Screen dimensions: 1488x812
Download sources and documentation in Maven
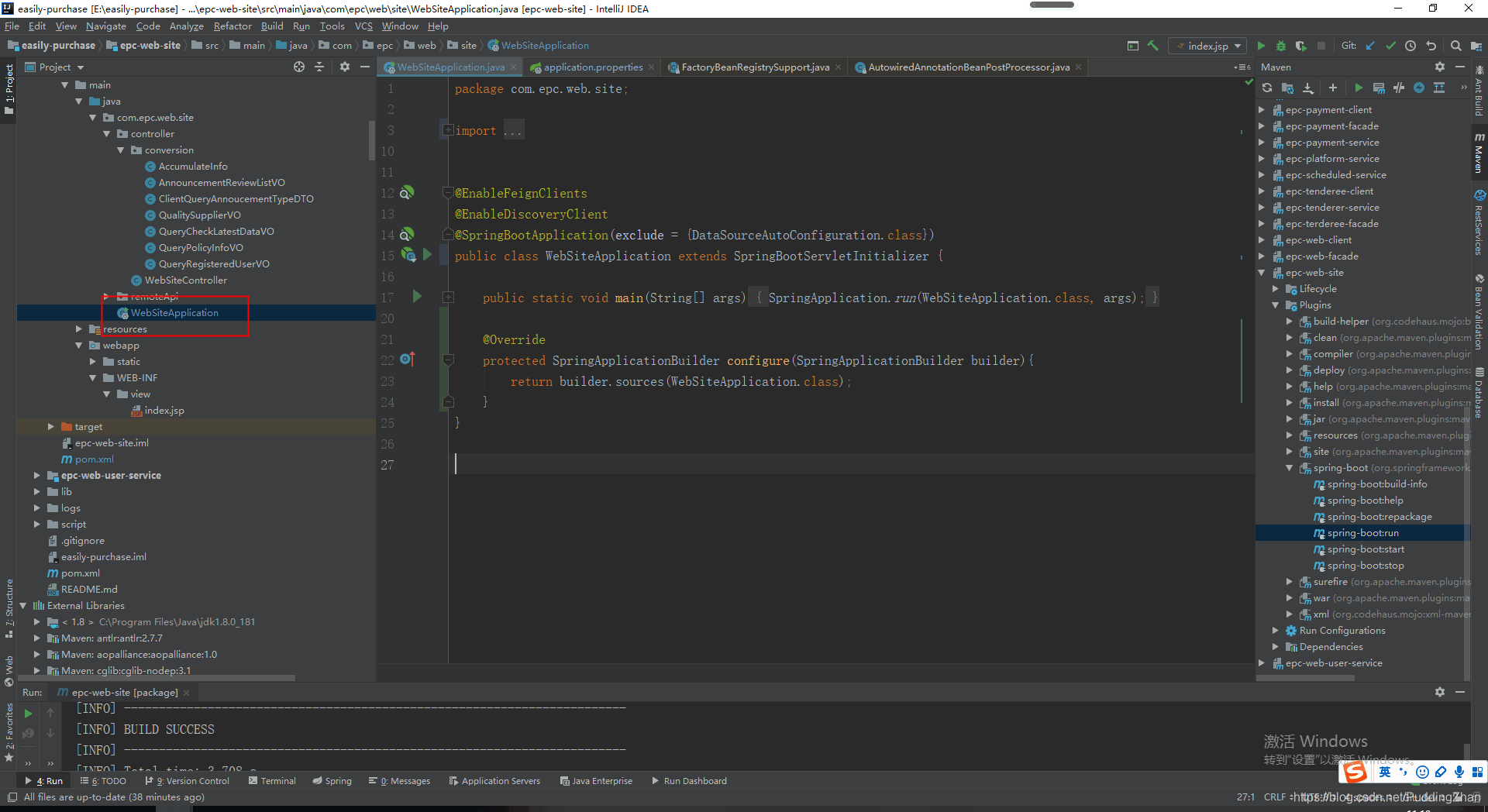(1308, 88)
